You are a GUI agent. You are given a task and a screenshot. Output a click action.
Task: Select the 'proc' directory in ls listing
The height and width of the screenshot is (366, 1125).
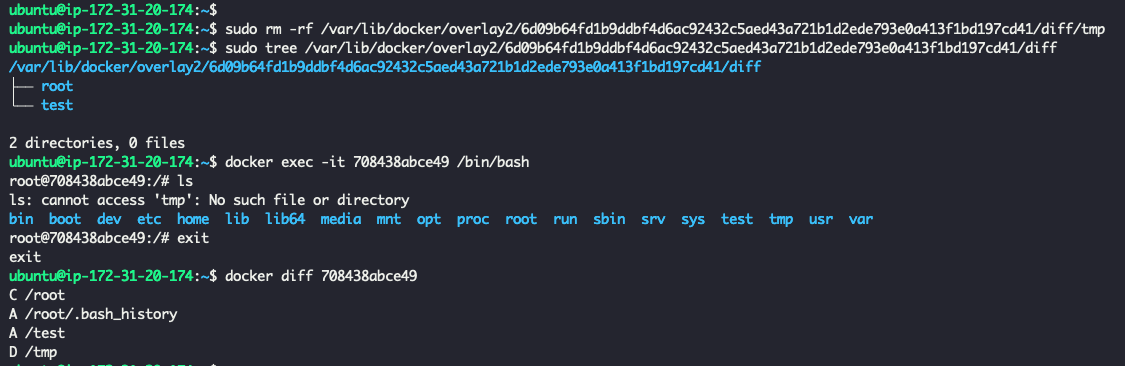coord(473,219)
